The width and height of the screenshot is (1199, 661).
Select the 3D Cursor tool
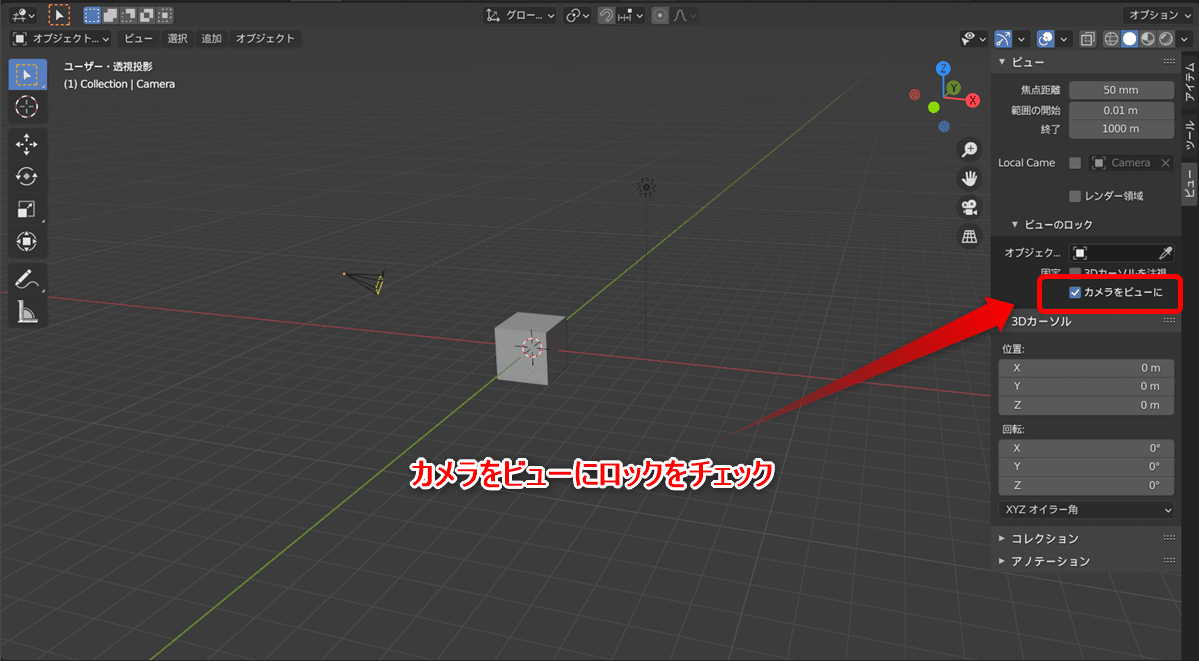(x=27, y=106)
